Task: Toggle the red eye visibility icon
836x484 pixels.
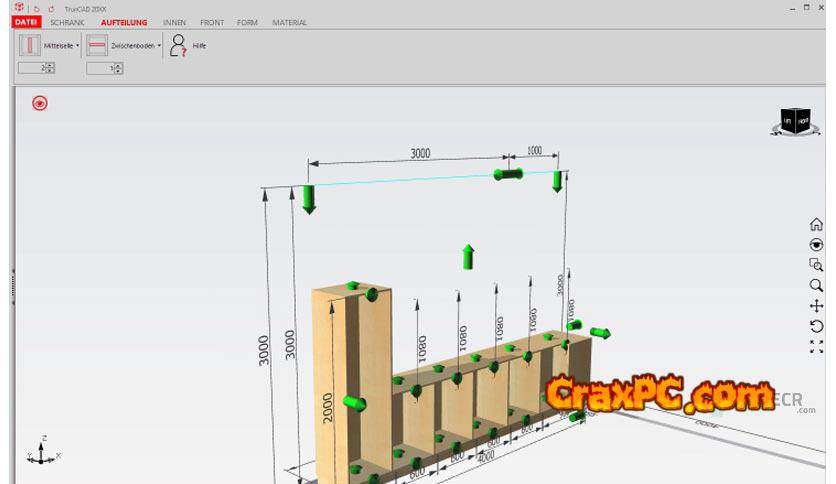Action: click(x=40, y=103)
